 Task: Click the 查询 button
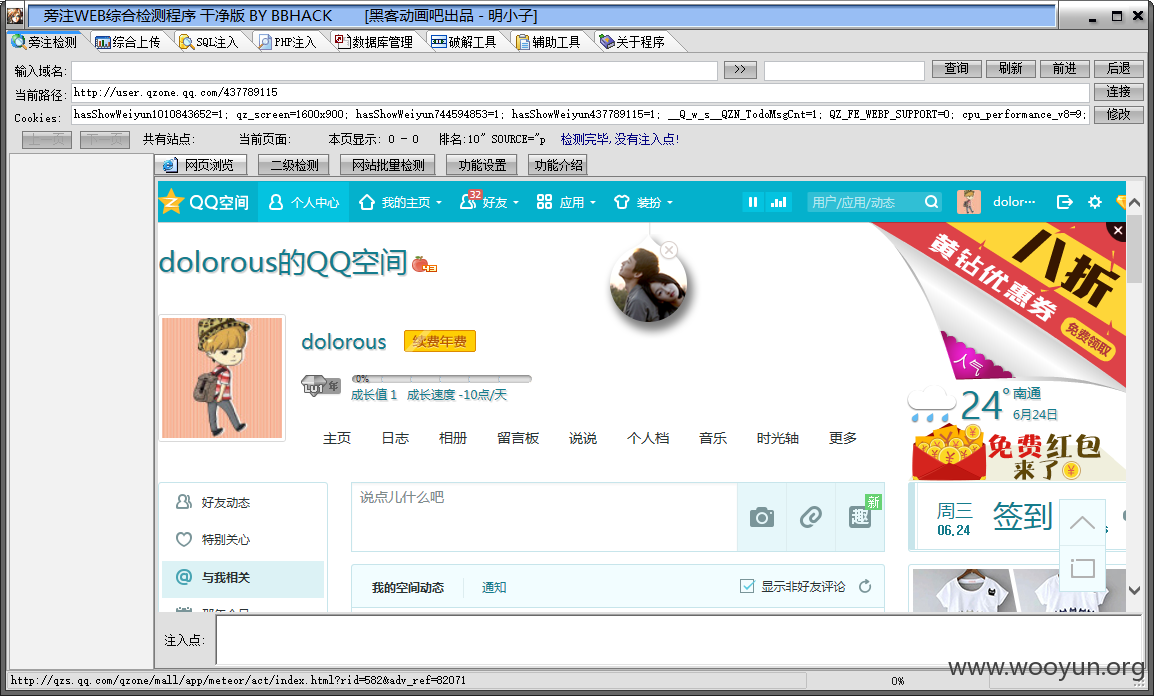956,68
